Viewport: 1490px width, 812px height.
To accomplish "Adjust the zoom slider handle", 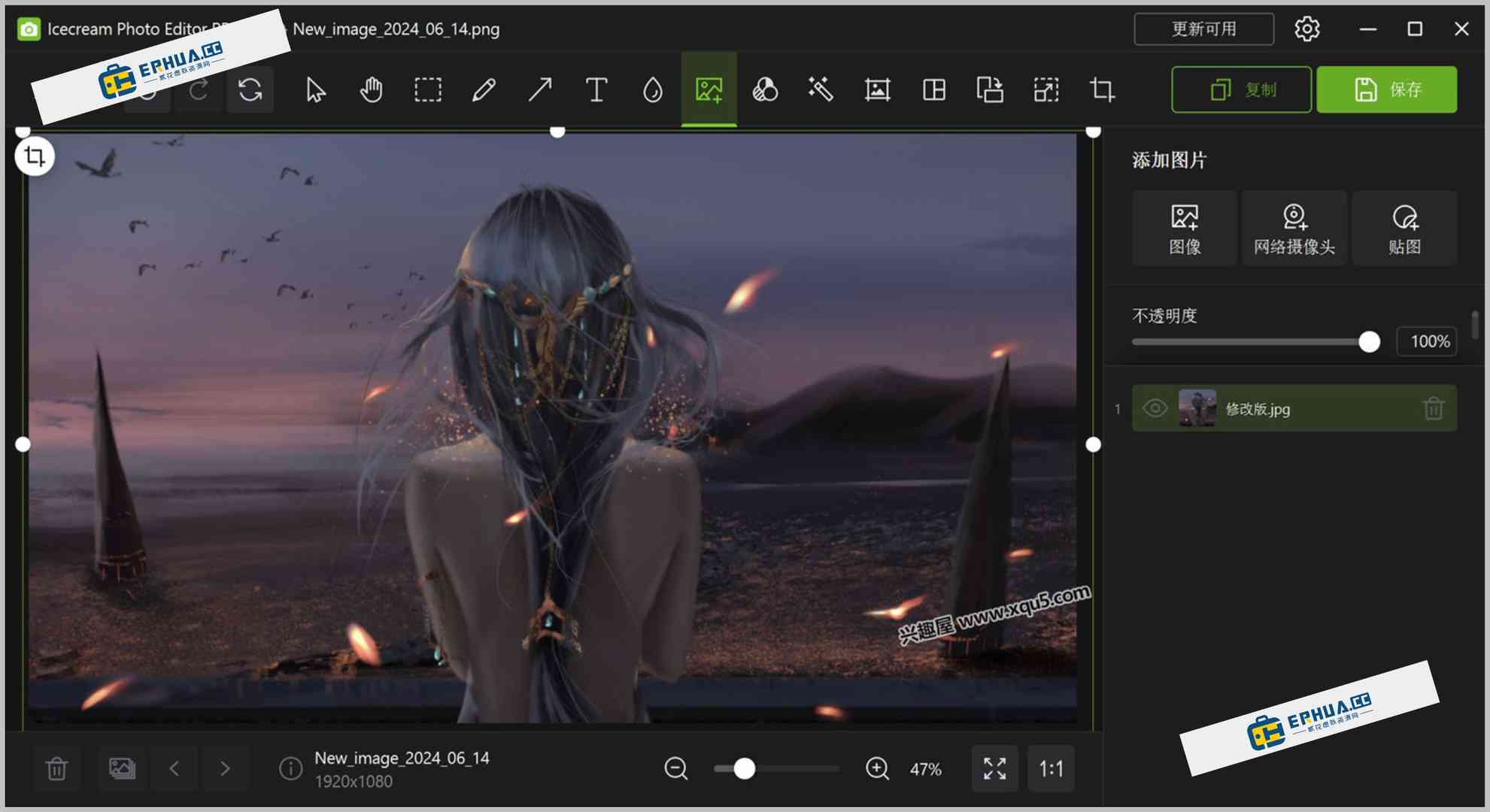I will tap(744, 768).
